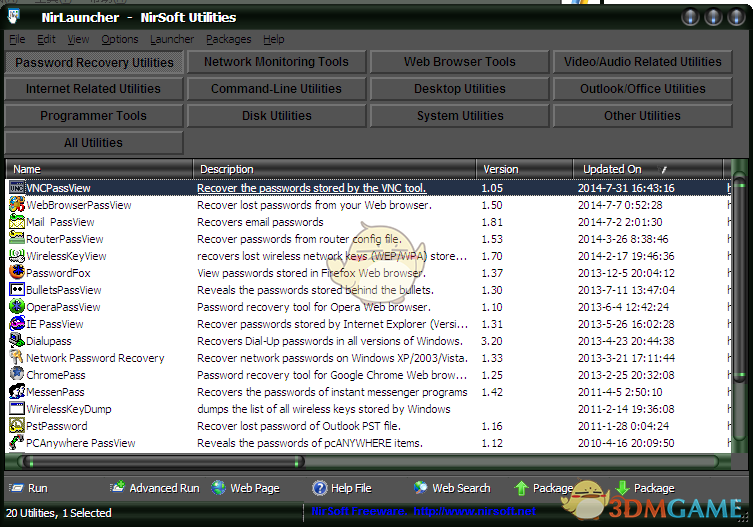Show All Utilities category
The height and width of the screenshot is (527, 753).
click(x=94, y=143)
